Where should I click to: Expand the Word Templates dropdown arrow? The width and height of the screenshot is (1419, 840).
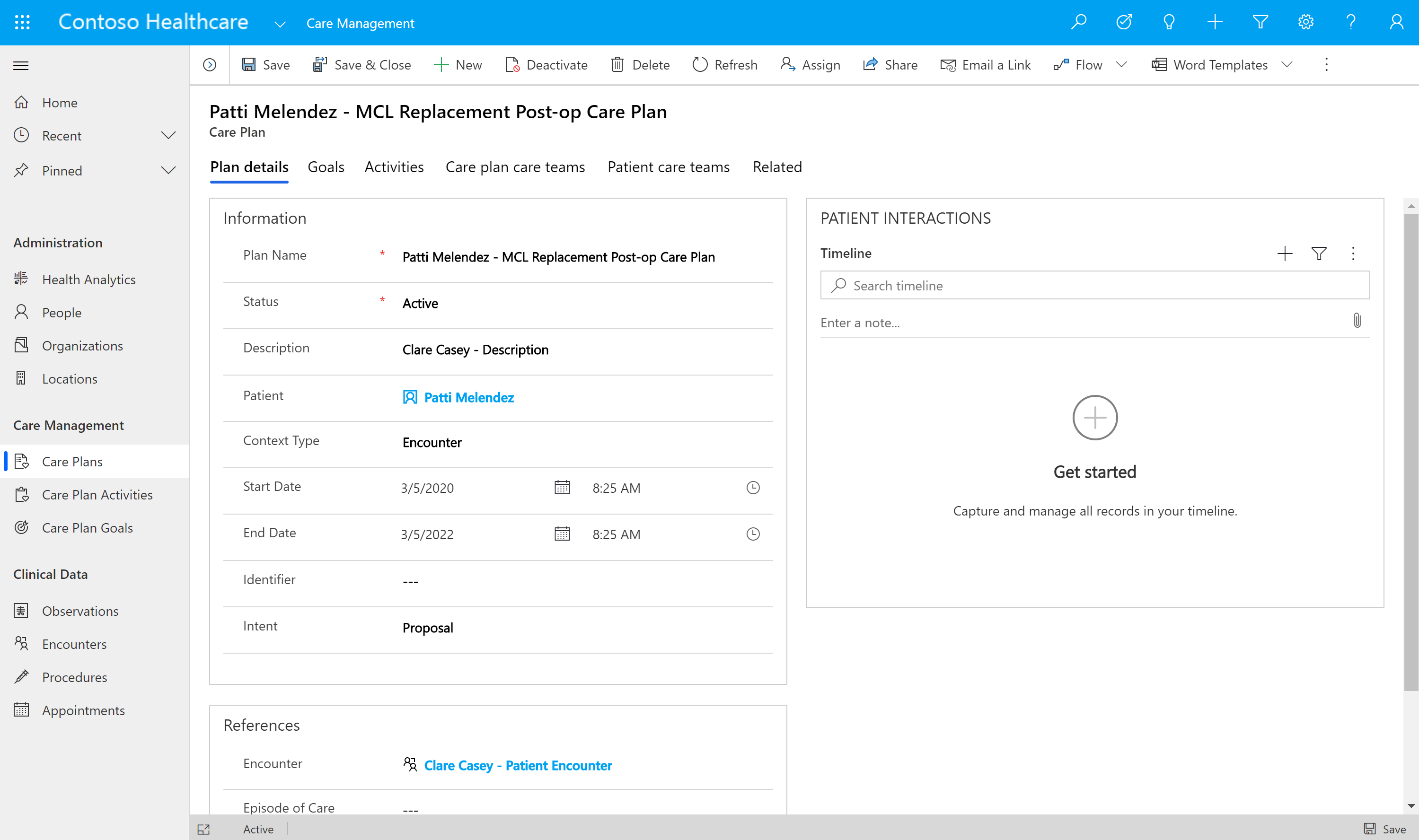click(1288, 64)
